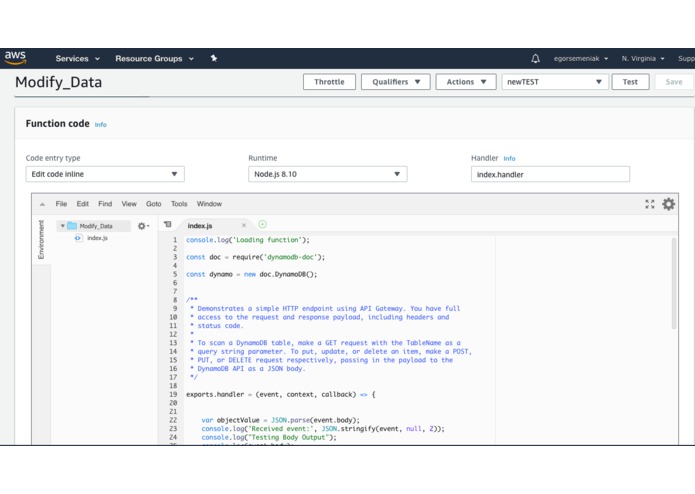Open the Services menu
Image resolution: width=695 pixels, height=494 pixels.
tap(77, 58)
